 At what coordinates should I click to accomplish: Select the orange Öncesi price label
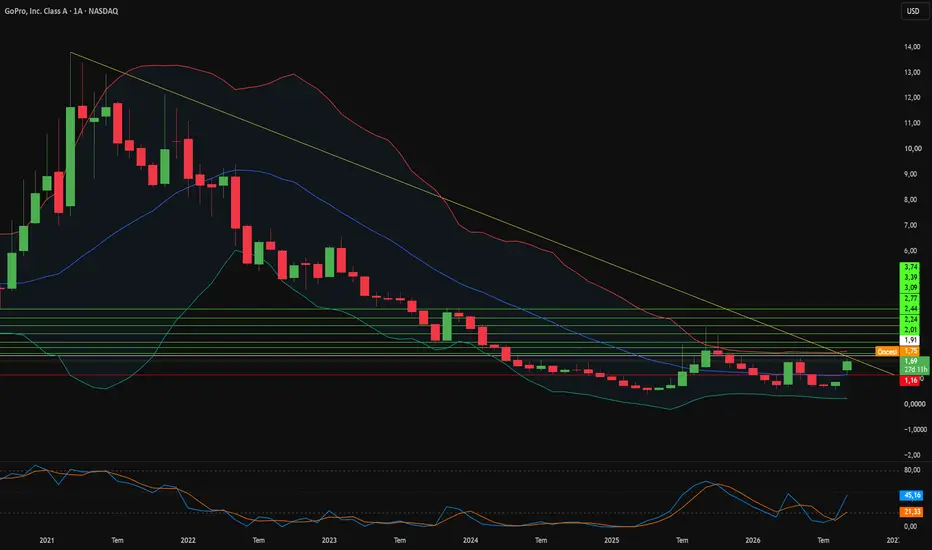point(887,352)
